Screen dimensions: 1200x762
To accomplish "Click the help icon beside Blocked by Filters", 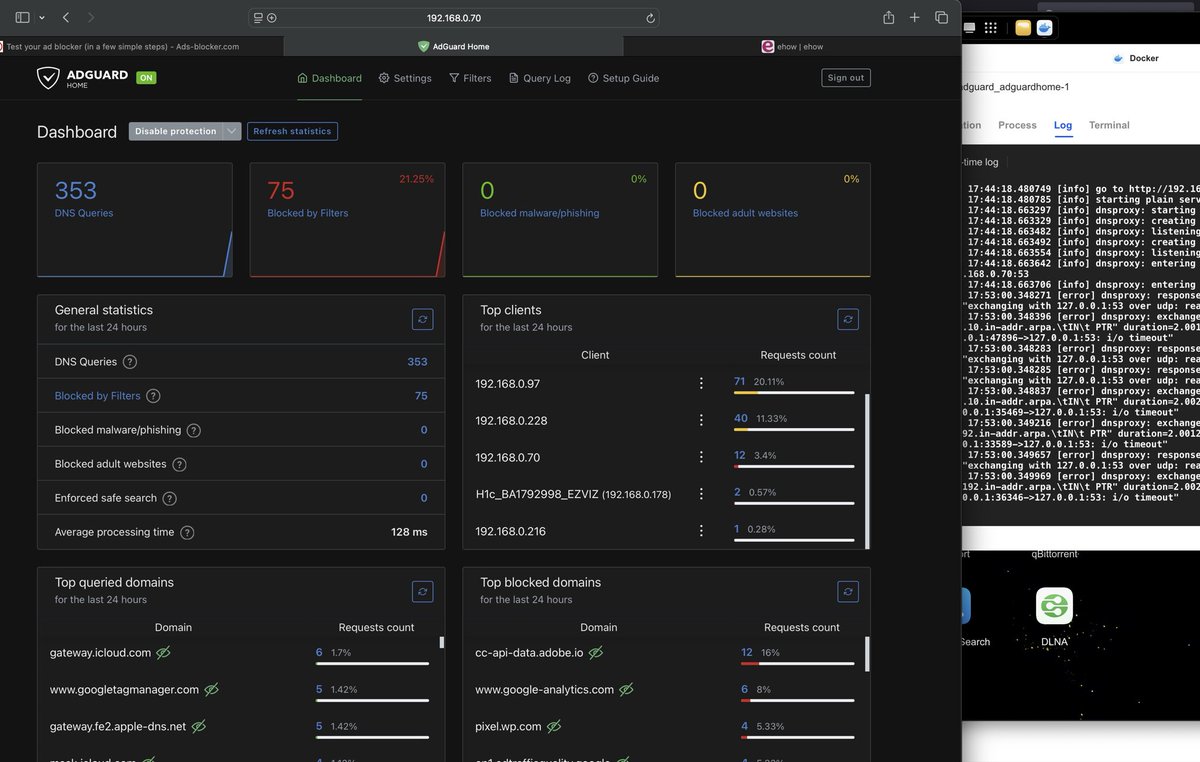I will 153,396.
